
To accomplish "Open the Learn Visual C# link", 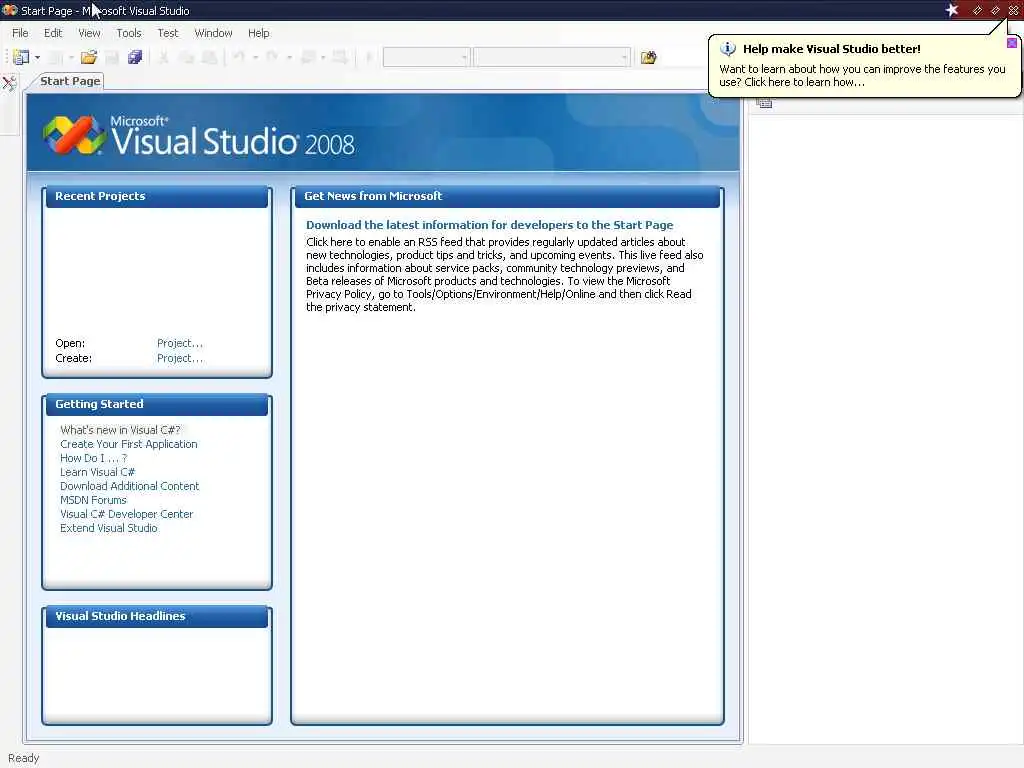I will click(x=98, y=472).
